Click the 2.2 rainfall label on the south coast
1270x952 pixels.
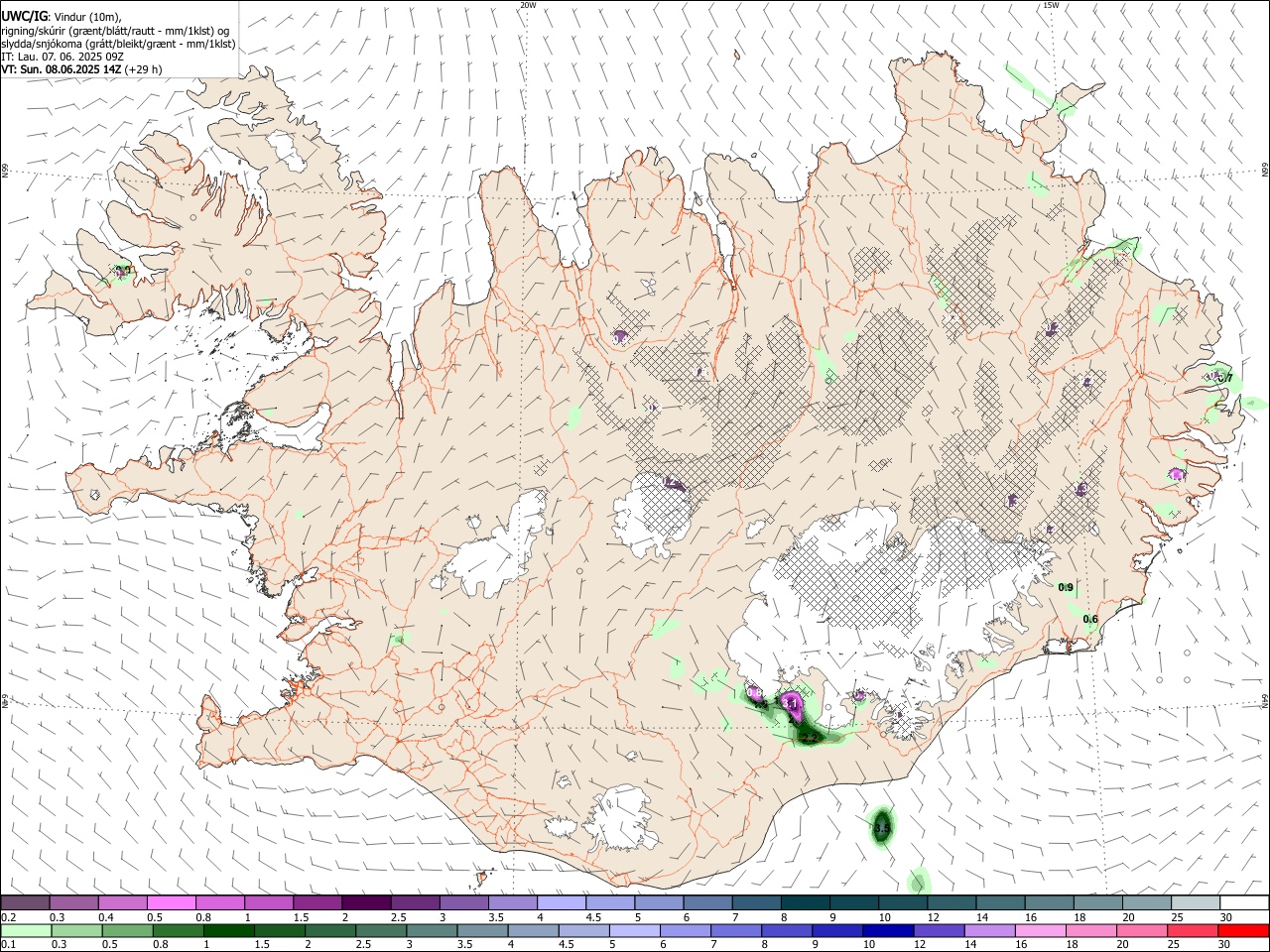click(809, 738)
